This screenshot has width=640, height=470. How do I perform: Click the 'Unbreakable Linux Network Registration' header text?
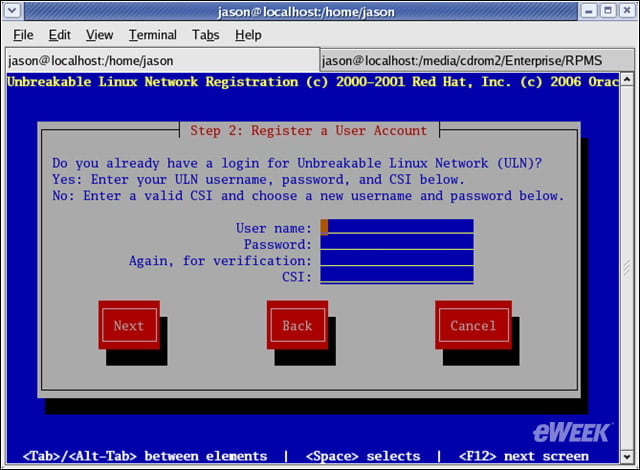[x=153, y=82]
